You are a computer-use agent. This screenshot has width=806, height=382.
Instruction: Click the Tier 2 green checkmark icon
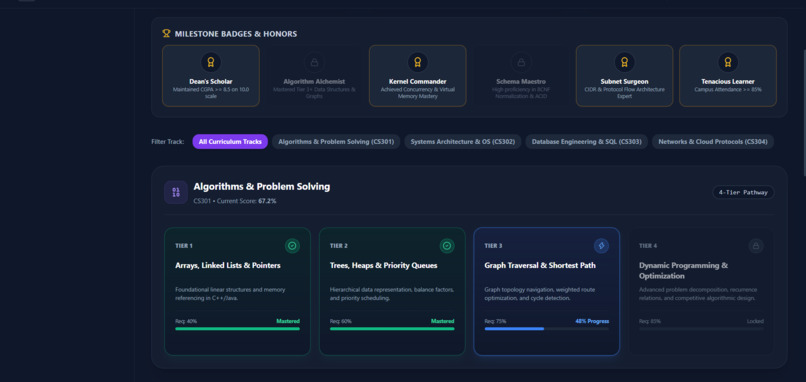tap(447, 246)
